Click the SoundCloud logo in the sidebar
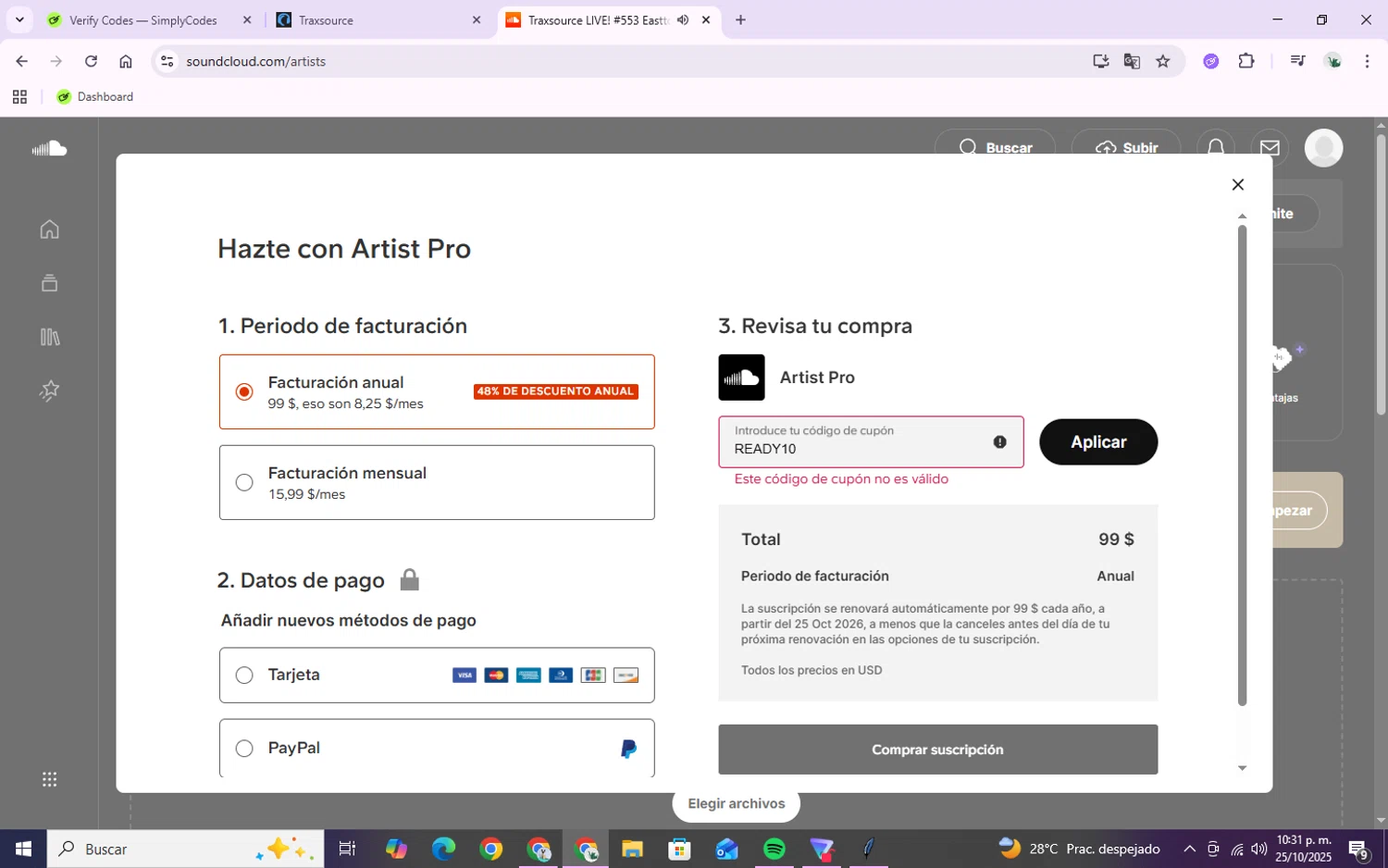This screenshot has width=1388, height=868. pyautogui.click(x=49, y=148)
